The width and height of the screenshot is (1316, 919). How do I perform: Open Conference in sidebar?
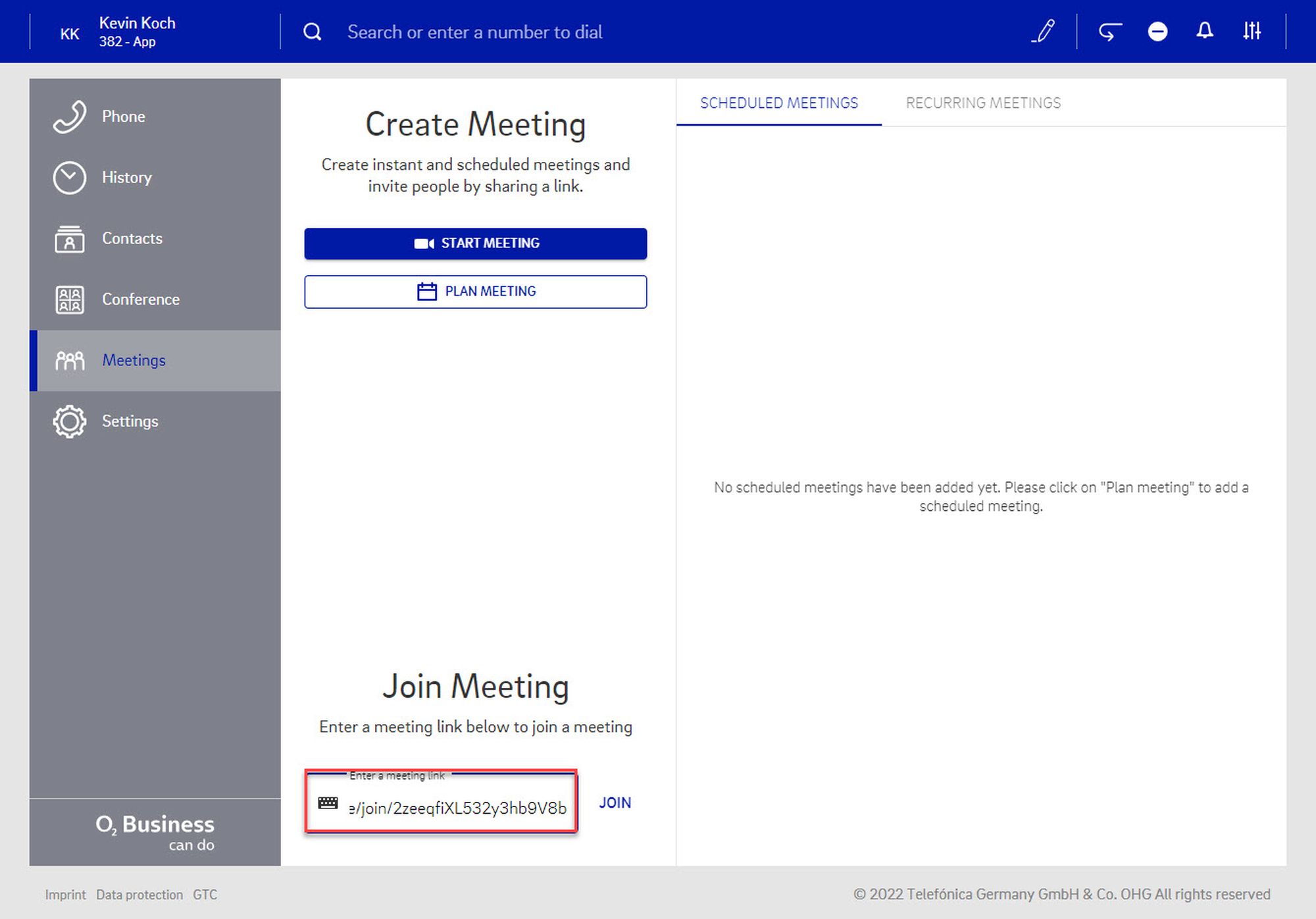click(140, 300)
